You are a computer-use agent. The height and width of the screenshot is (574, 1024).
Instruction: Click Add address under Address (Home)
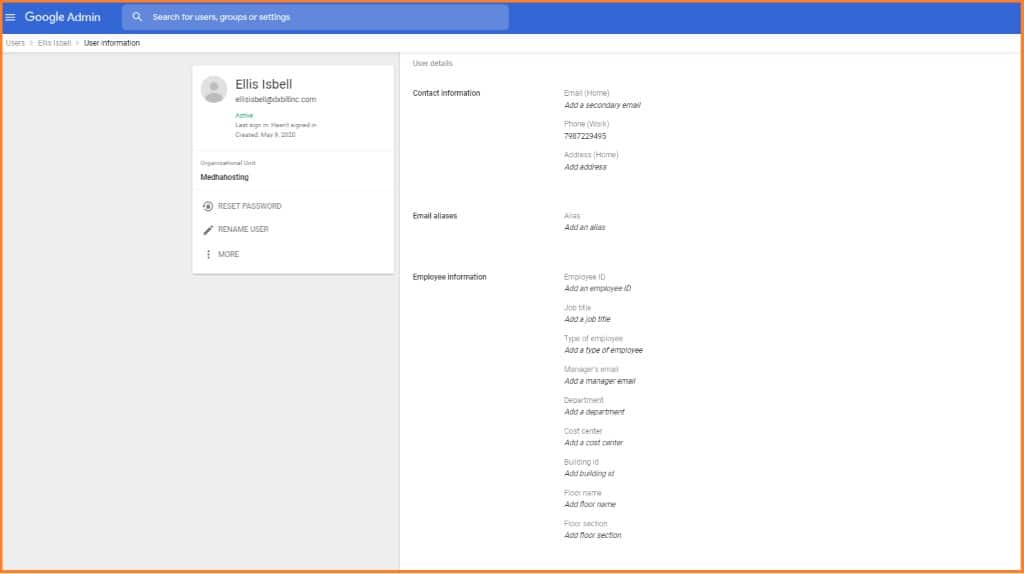(585, 167)
